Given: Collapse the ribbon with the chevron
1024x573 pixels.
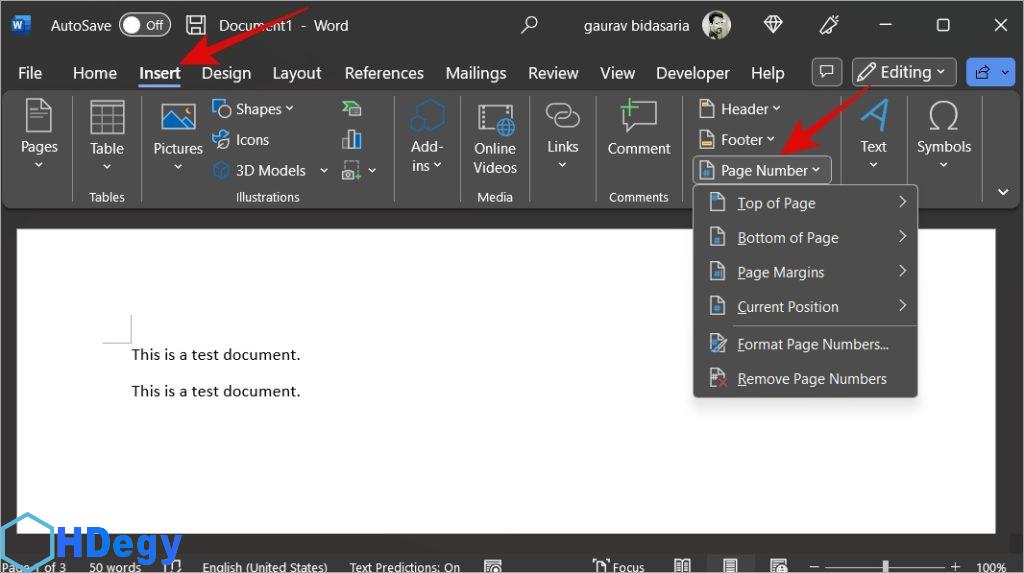Looking at the screenshot, I should (x=1003, y=192).
